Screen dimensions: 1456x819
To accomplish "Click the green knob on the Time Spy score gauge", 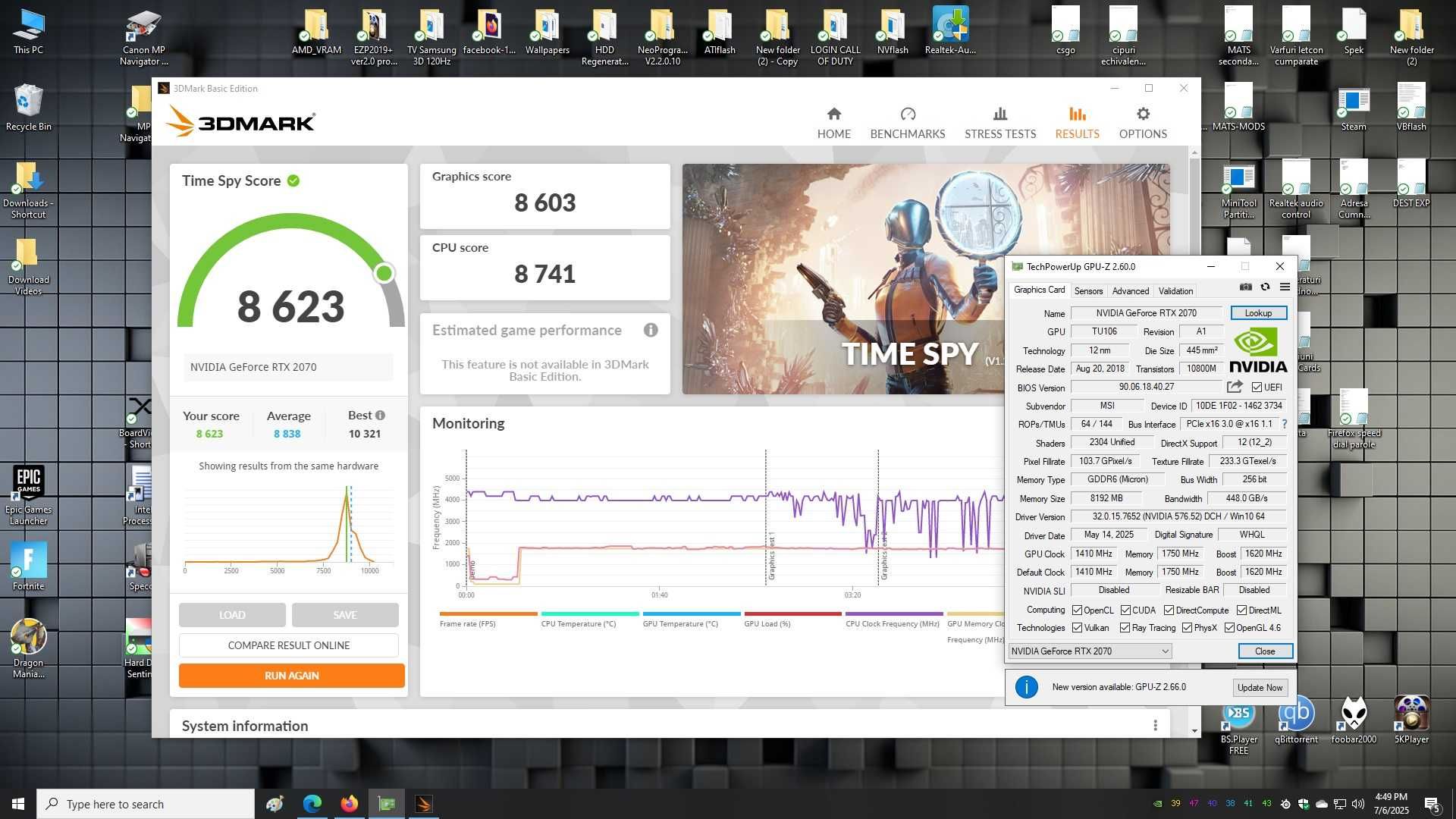I will pyautogui.click(x=384, y=273).
